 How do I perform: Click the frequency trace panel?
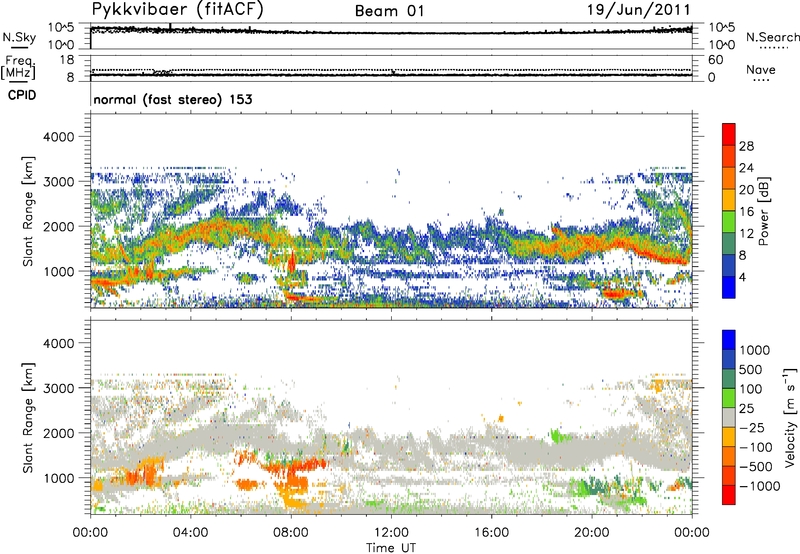coord(391,68)
